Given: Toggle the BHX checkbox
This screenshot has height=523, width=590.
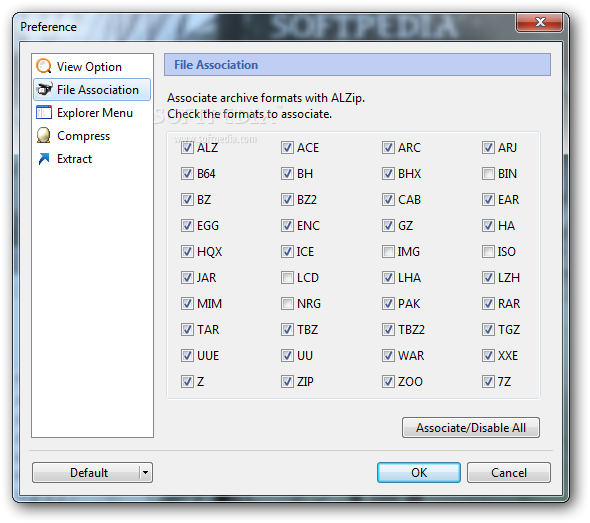Looking at the screenshot, I should [x=388, y=173].
